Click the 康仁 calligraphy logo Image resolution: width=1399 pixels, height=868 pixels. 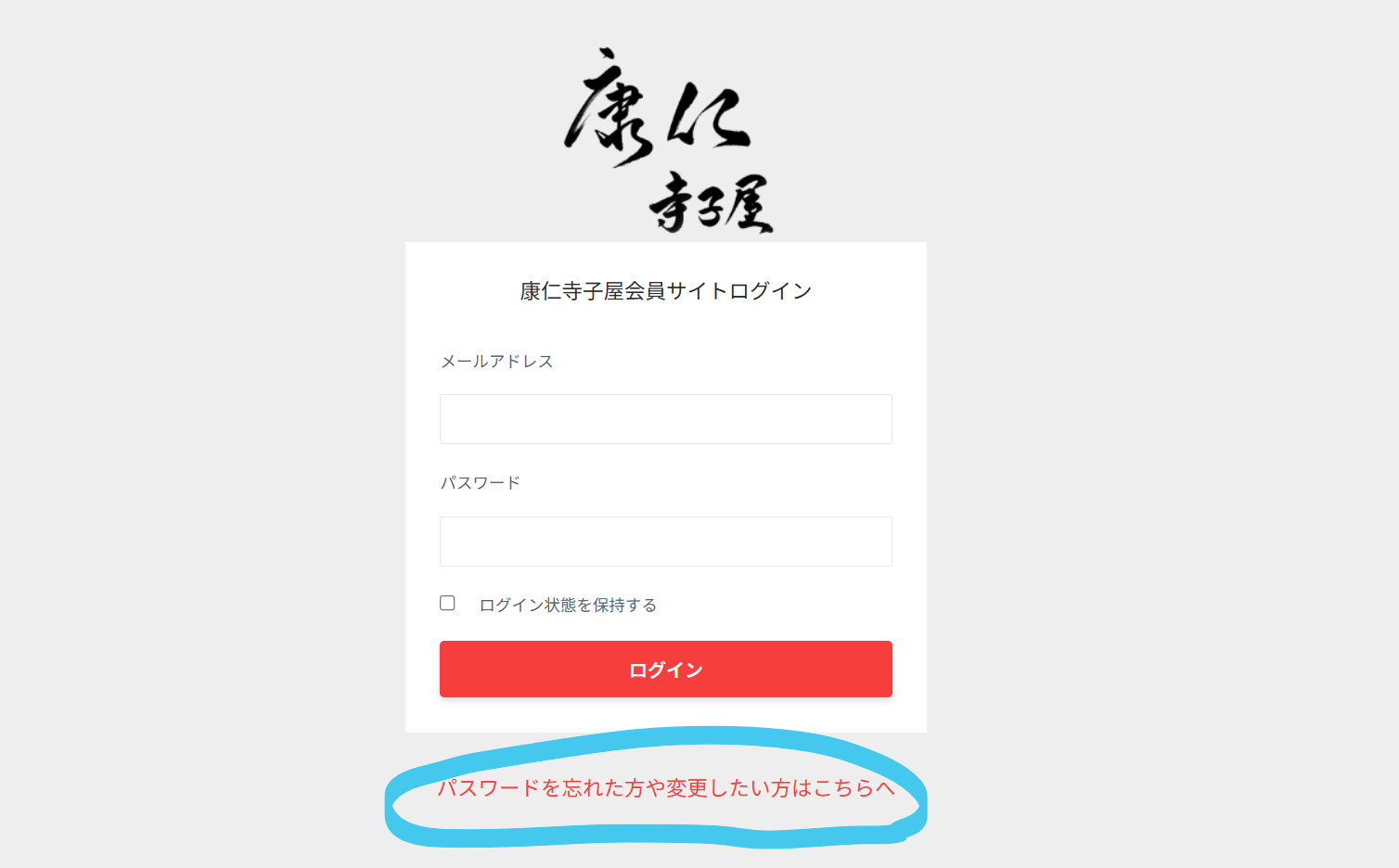657,107
